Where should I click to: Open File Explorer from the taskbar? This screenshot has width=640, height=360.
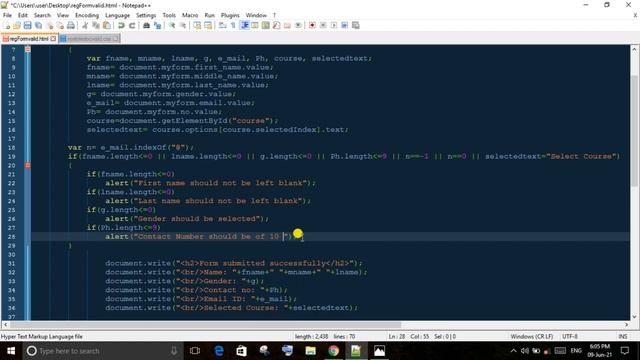pyautogui.click(x=311, y=351)
